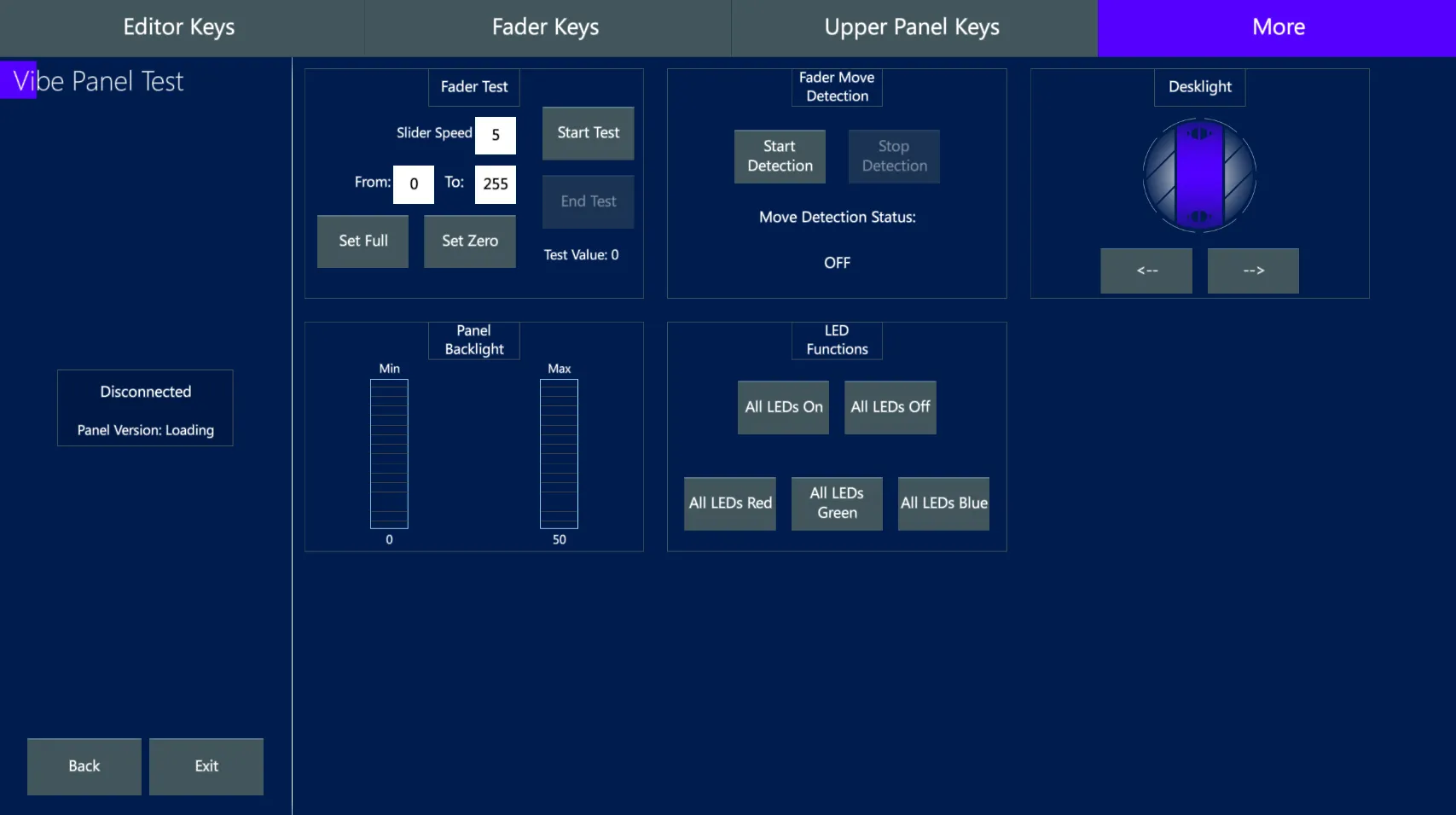Set All LEDs Blue
This screenshot has height=815, width=1456.
pyautogui.click(x=943, y=504)
